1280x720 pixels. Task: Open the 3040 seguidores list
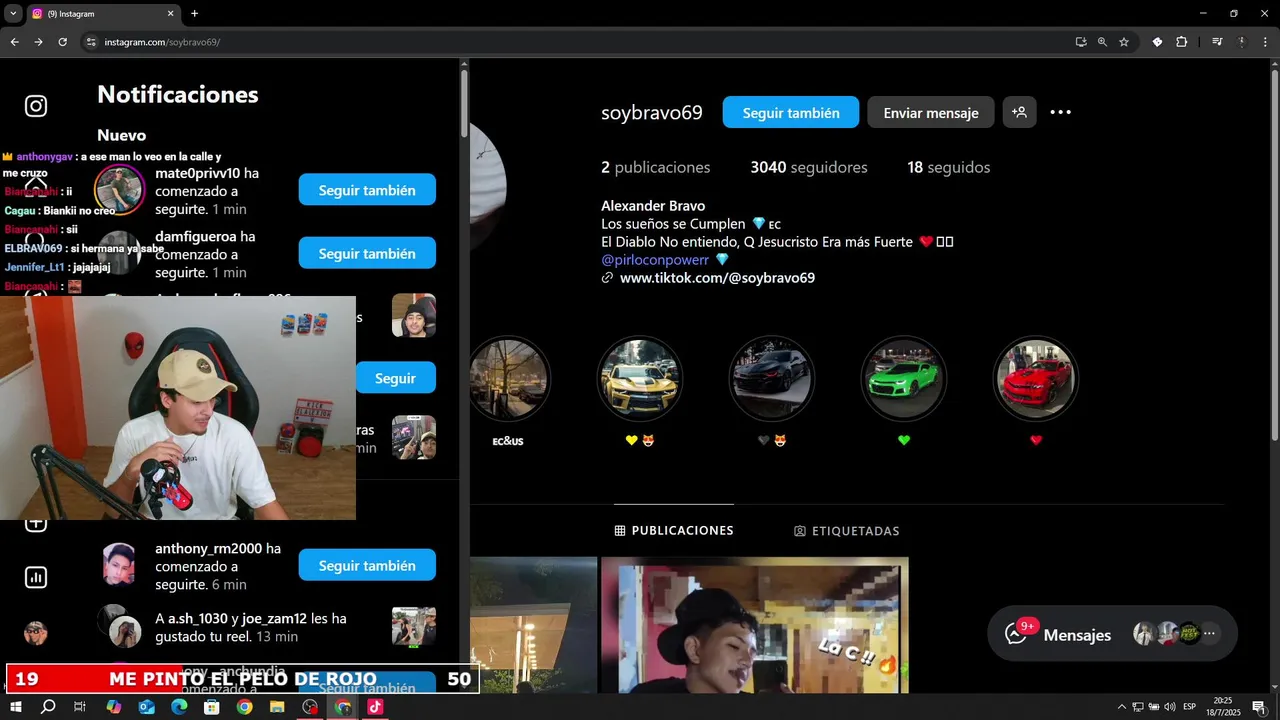point(809,167)
